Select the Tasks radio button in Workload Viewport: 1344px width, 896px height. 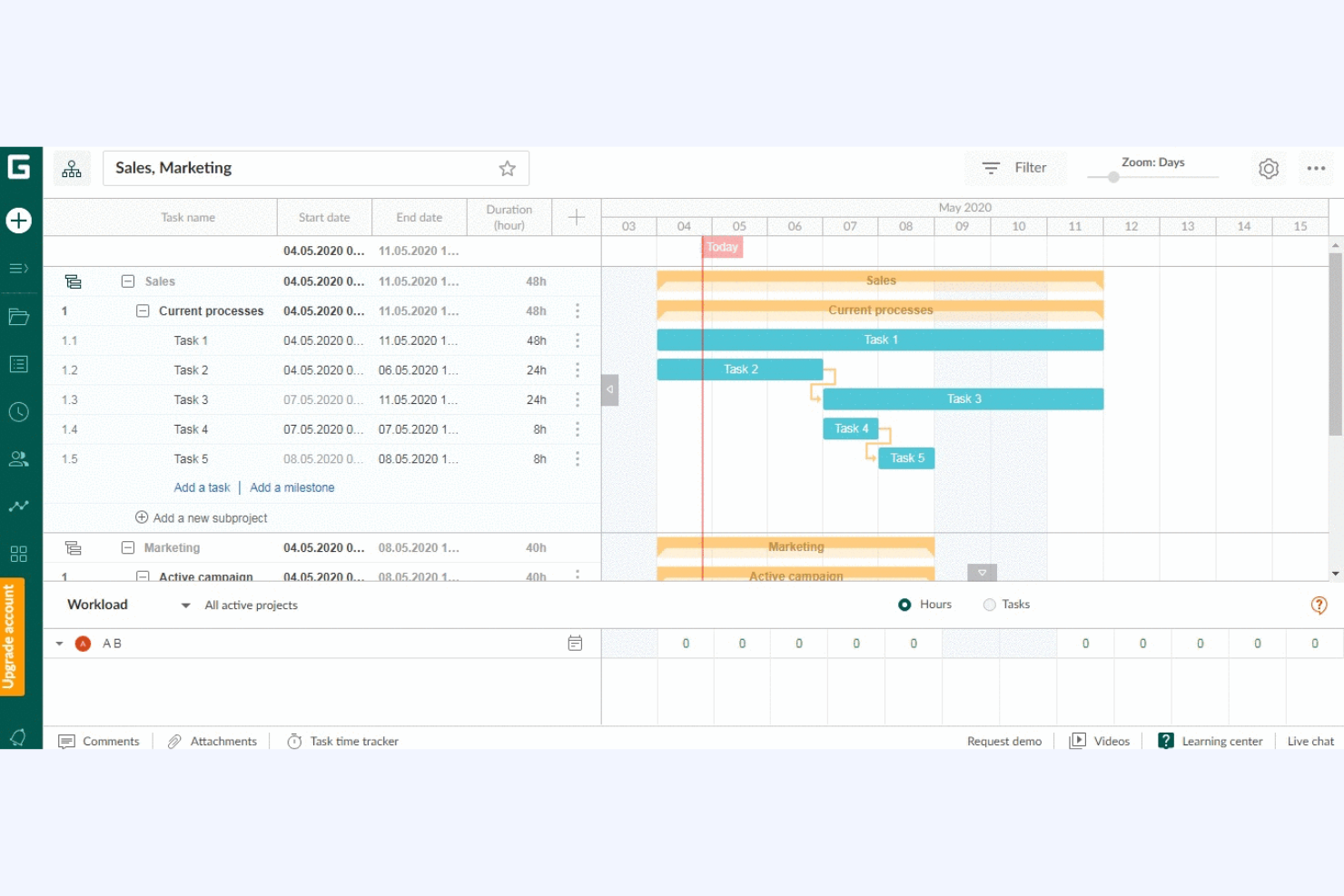coord(989,604)
